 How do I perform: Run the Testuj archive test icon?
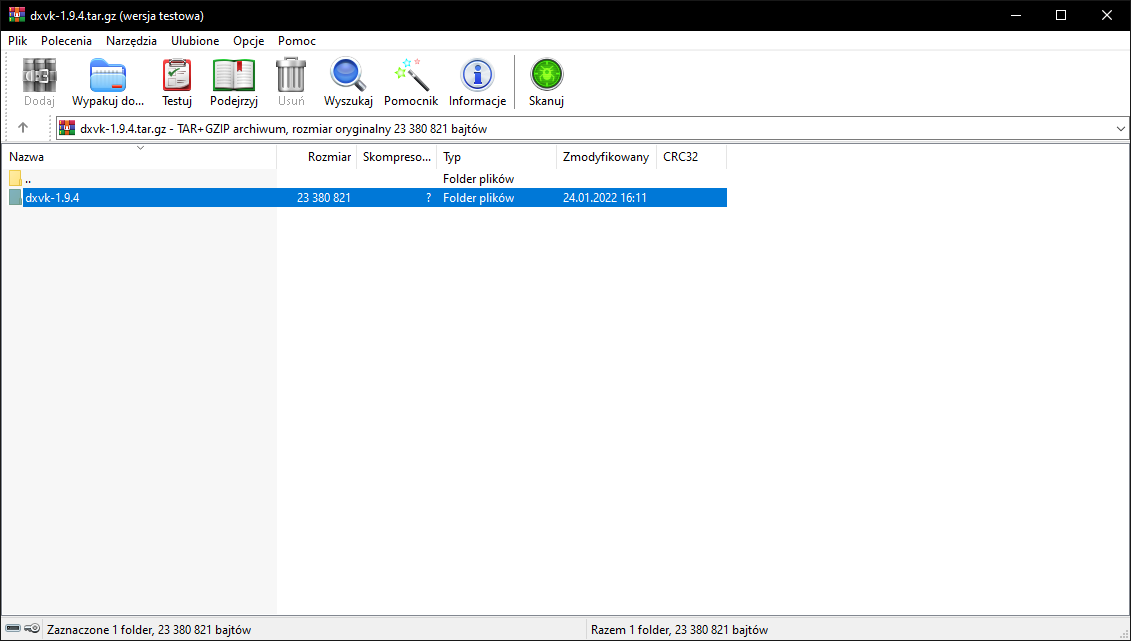(x=177, y=75)
